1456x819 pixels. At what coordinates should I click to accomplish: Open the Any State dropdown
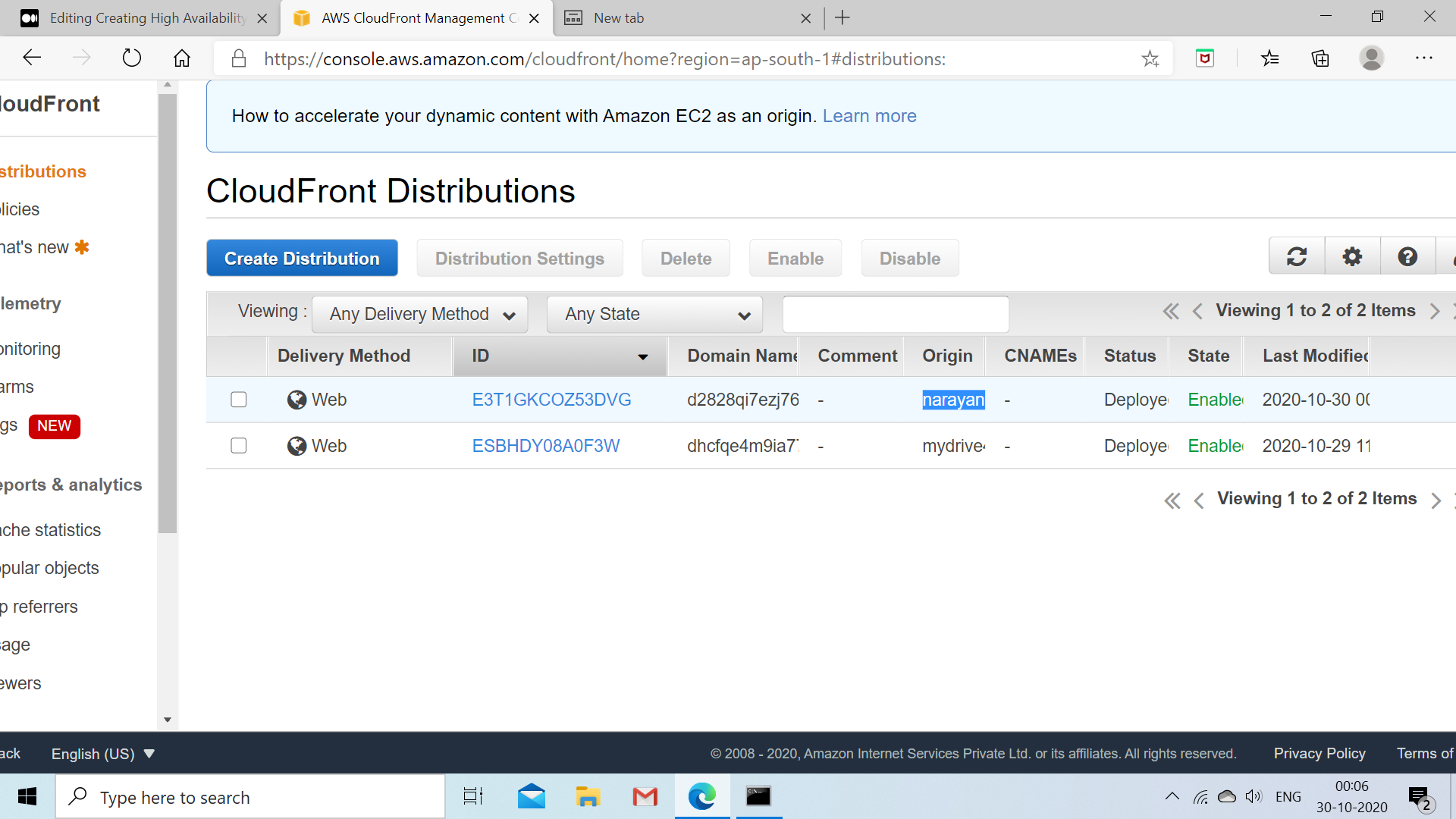654,314
